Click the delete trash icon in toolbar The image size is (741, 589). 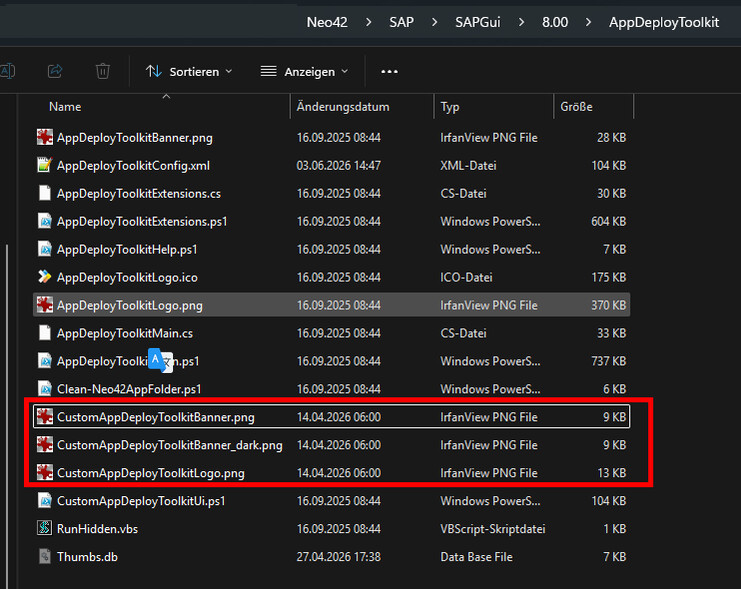tap(103, 71)
